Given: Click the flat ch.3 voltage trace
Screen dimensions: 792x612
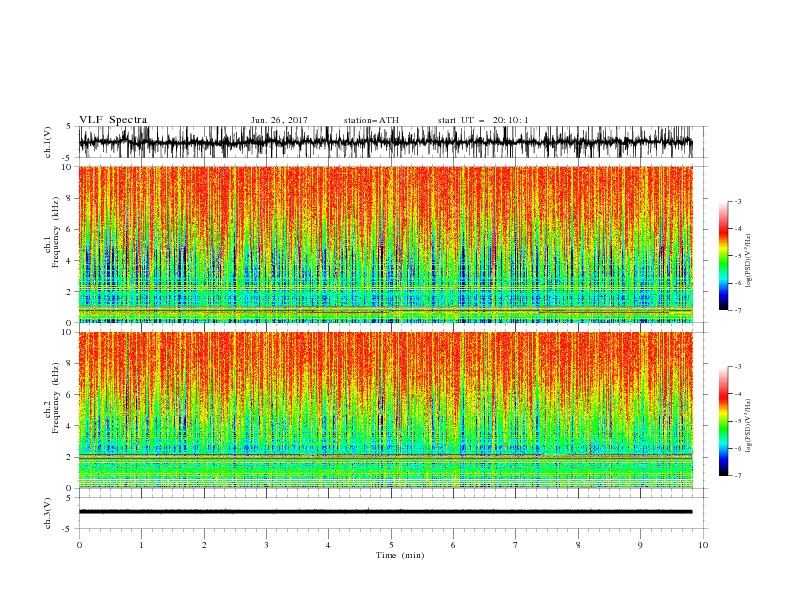Looking at the screenshot, I should pyautogui.click(x=385, y=512).
